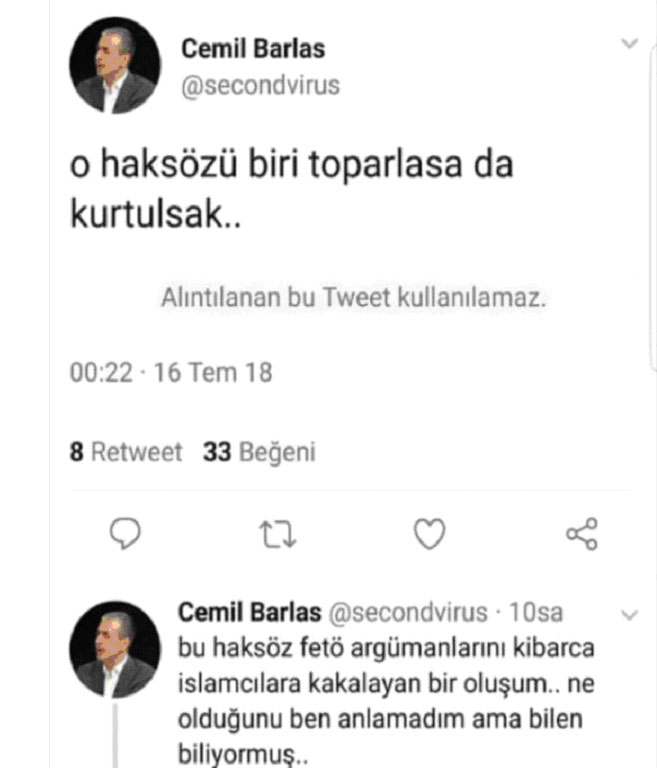Tap the unavailable quoted Tweet notice
Image resolution: width=657 pixels, height=768 pixels.
pyautogui.click(x=353, y=298)
